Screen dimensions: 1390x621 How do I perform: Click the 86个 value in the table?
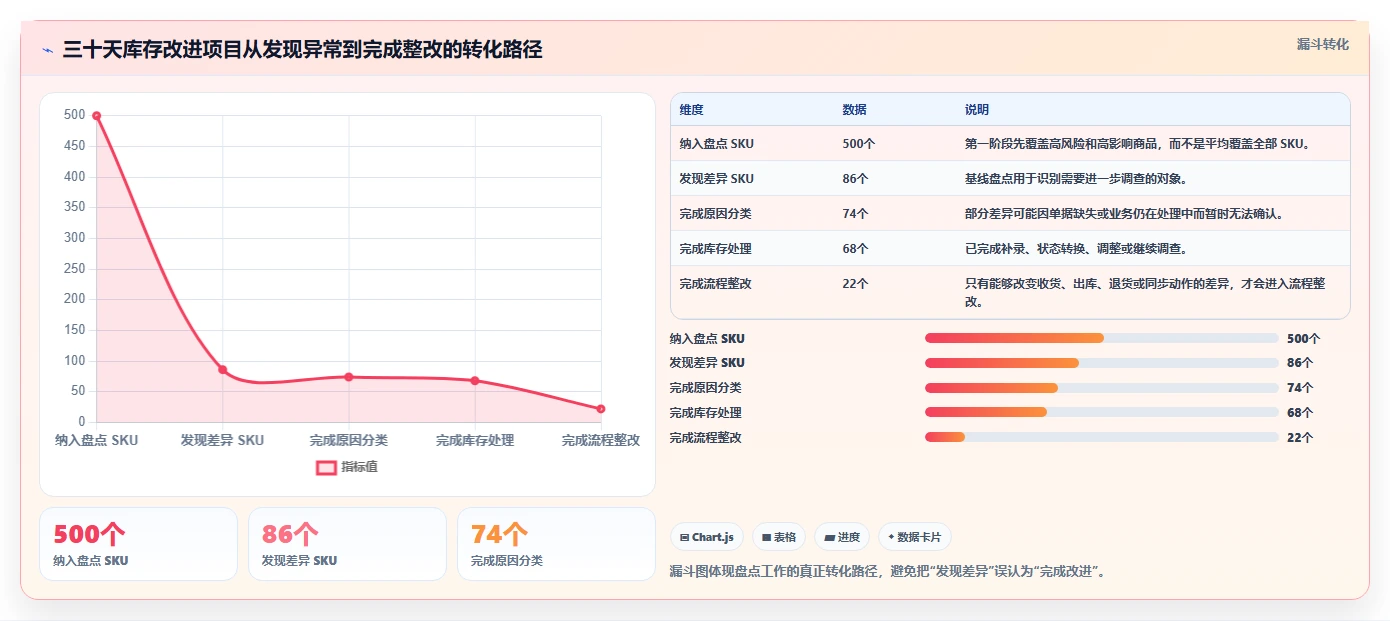click(855, 179)
